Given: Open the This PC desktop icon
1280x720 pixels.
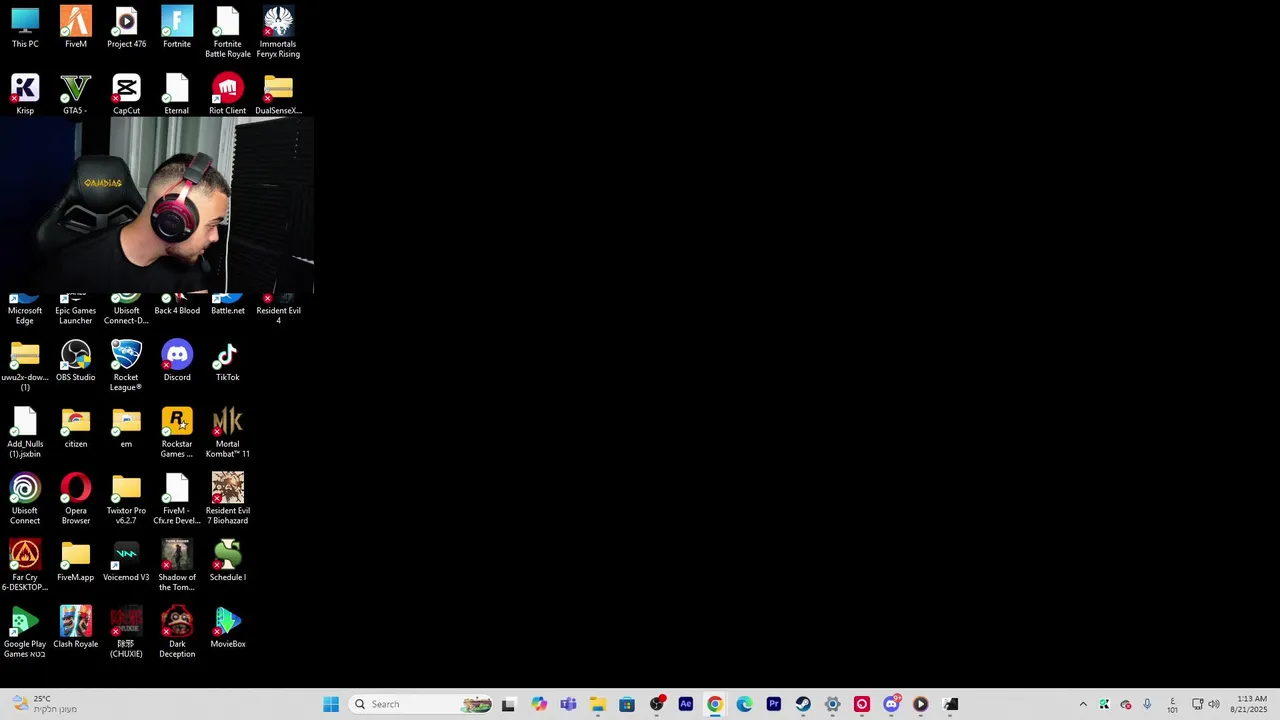Looking at the screenshot, I should point(25,28).
